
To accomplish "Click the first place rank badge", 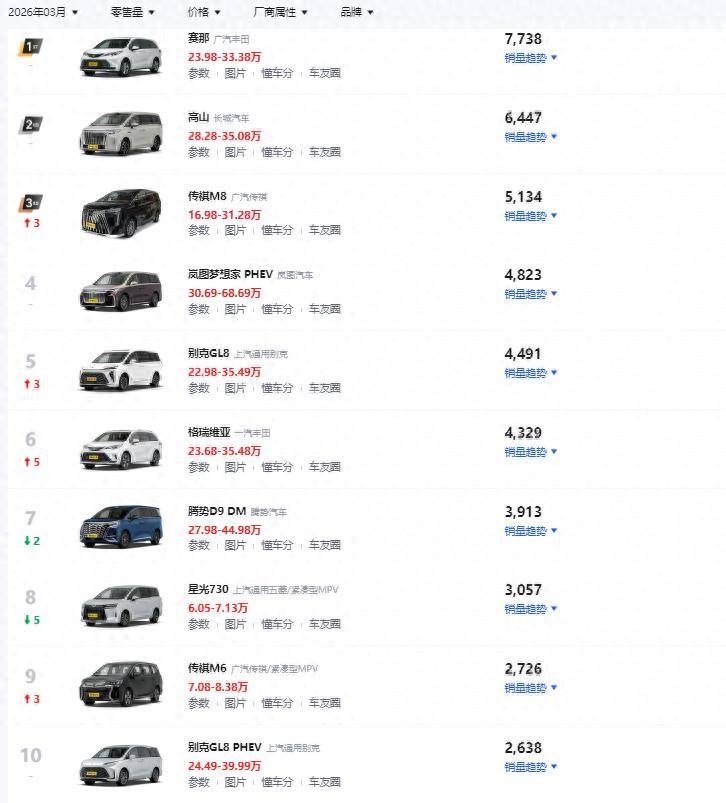I will point(30,46).
